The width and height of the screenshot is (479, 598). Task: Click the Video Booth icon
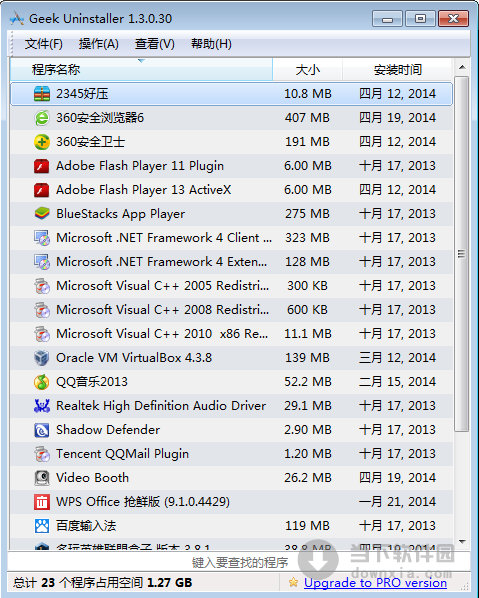[42, 478]
